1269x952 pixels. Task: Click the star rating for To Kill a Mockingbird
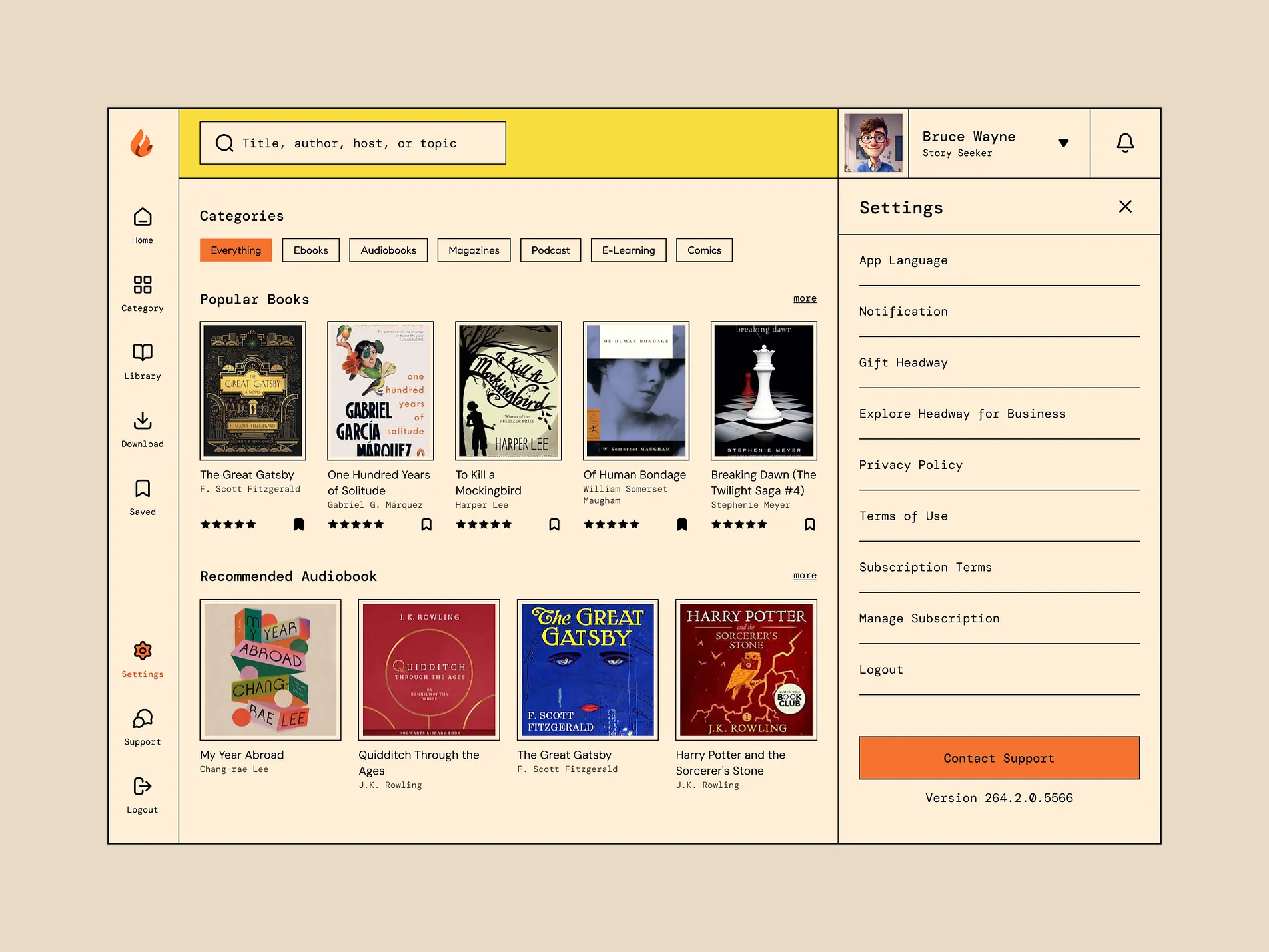[x=484, y=525]
